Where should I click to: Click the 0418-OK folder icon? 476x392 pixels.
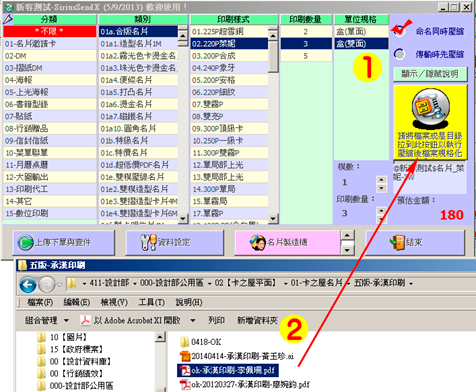pyautogui.click(x=184, y=342)
